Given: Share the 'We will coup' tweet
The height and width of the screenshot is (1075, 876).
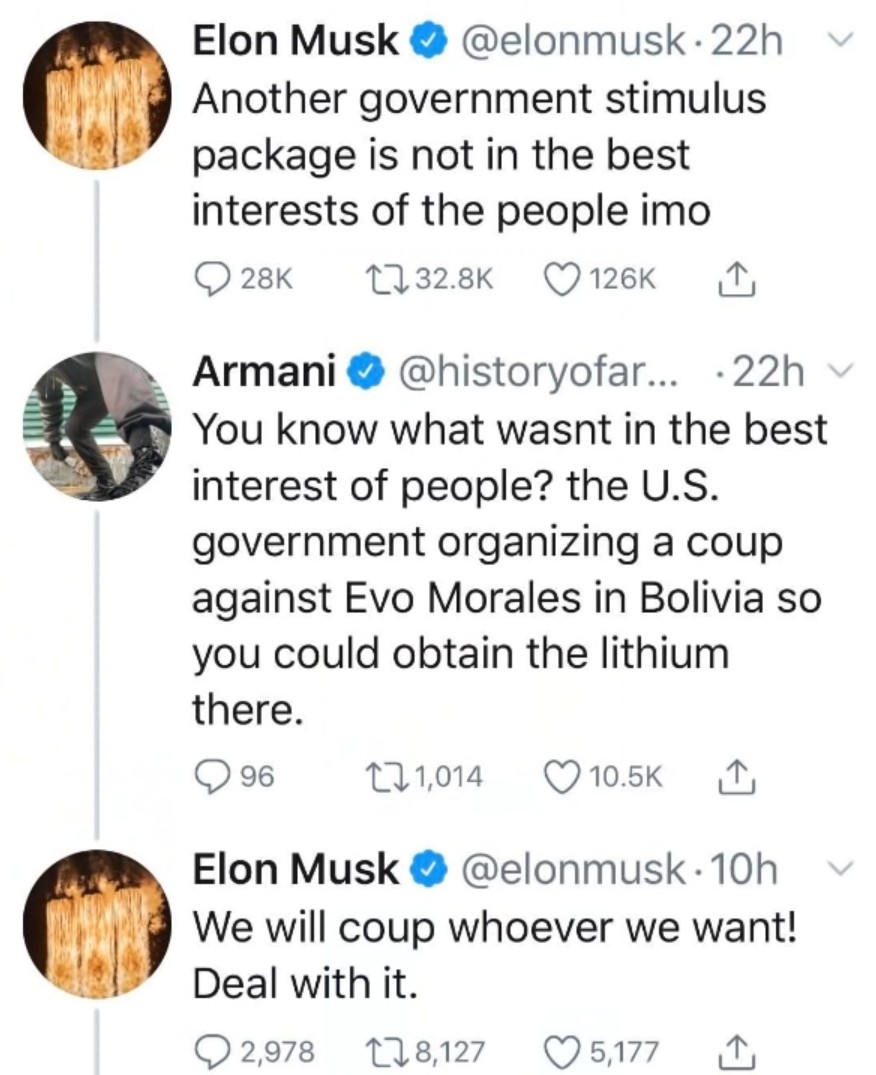Looking at the screenshot, I should (x=737, y=1050).
